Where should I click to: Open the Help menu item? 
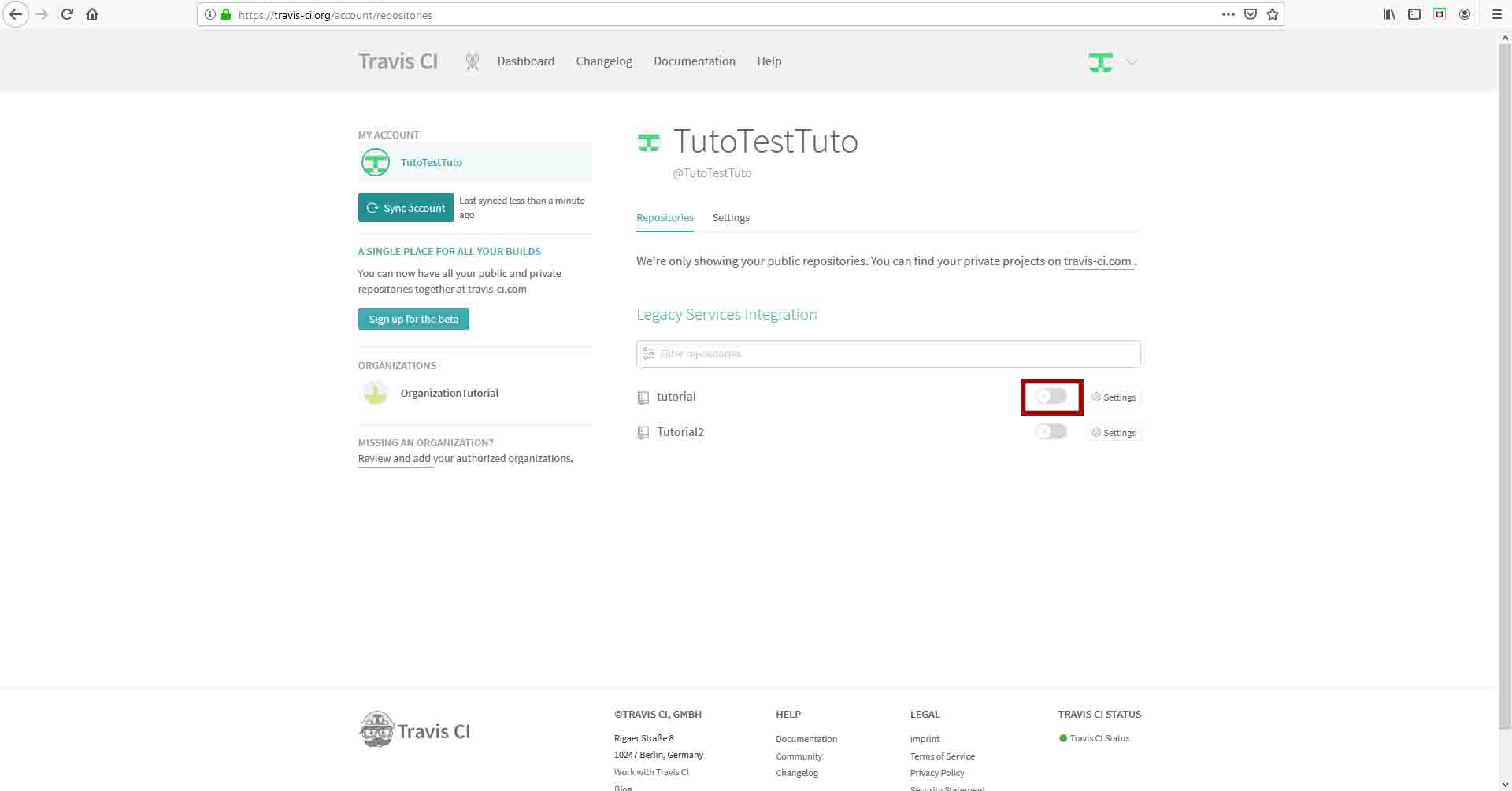(769, 61)
